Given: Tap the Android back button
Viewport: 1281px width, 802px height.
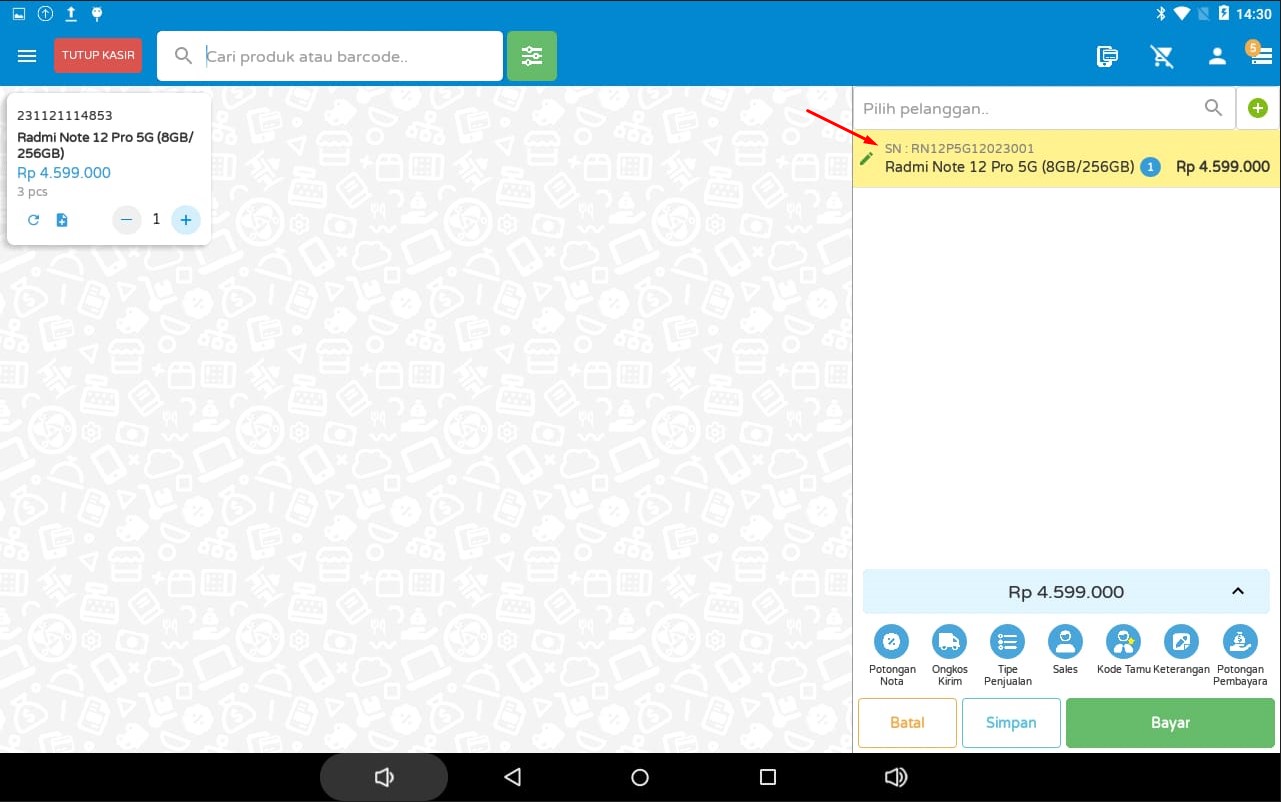Looking at the screenshot, I should 512,777.
